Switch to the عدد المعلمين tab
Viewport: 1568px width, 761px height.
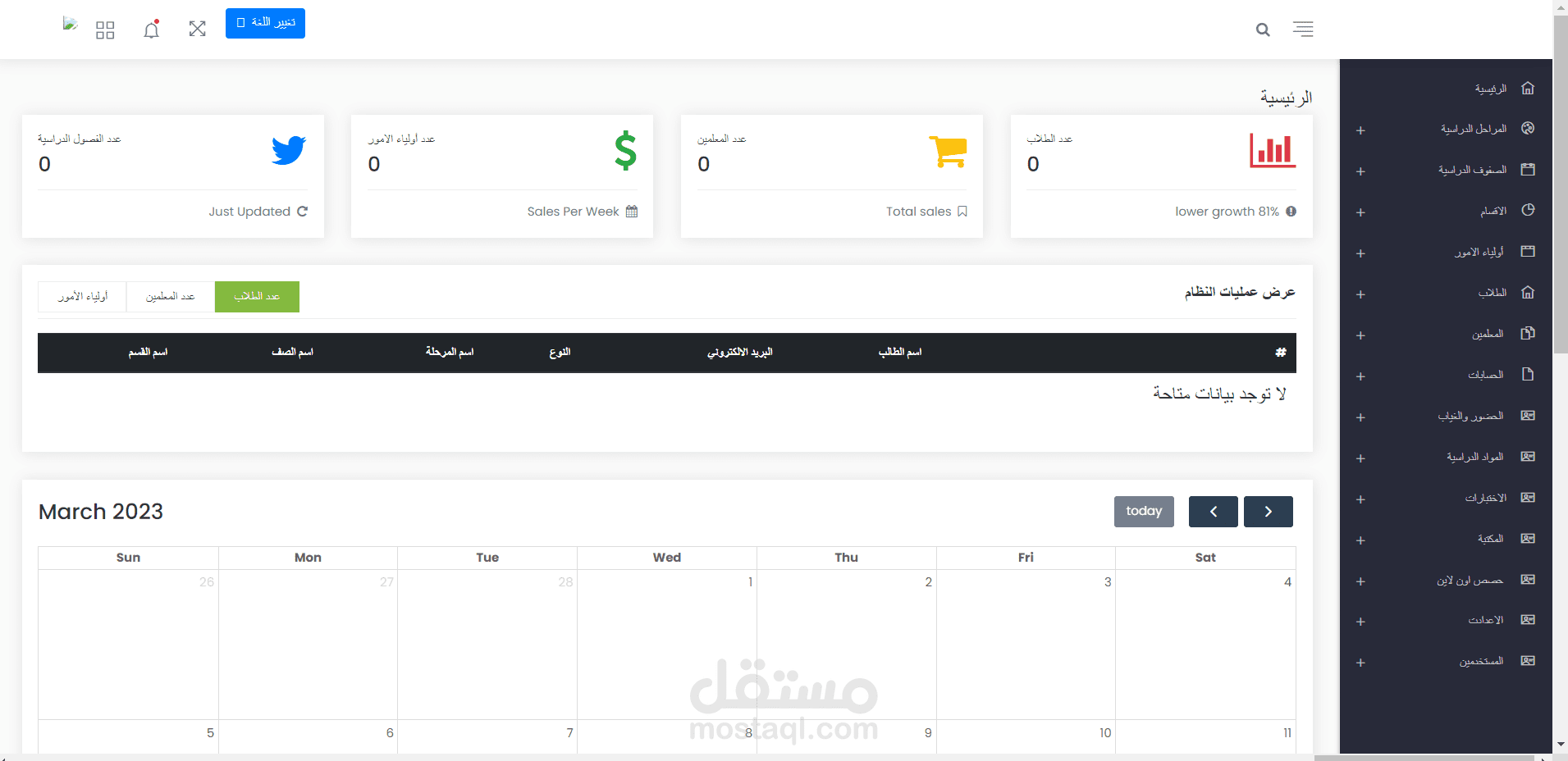(171, 296)
